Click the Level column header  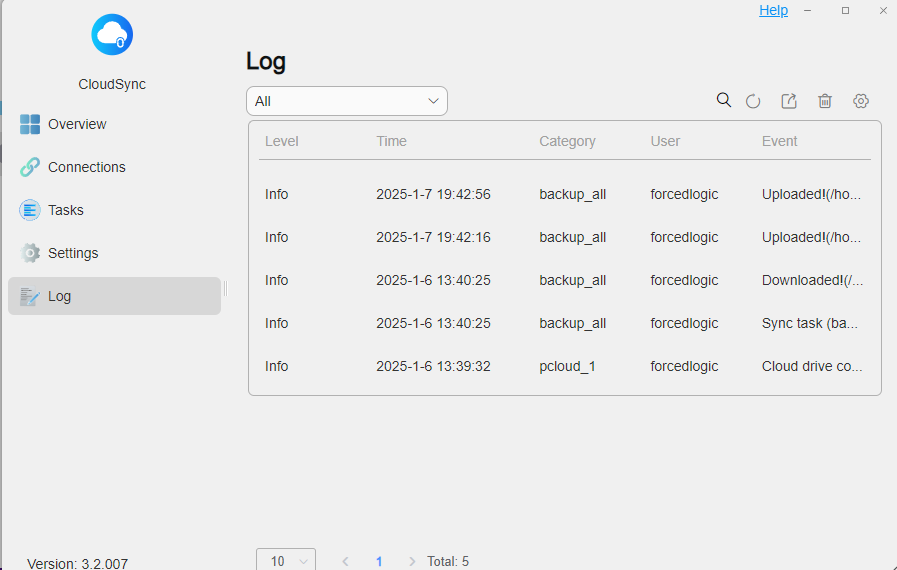(281, 141)
